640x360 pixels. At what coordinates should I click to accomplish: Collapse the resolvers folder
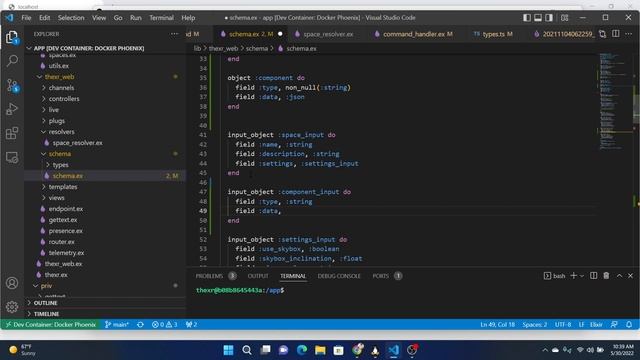coord(44,132)
